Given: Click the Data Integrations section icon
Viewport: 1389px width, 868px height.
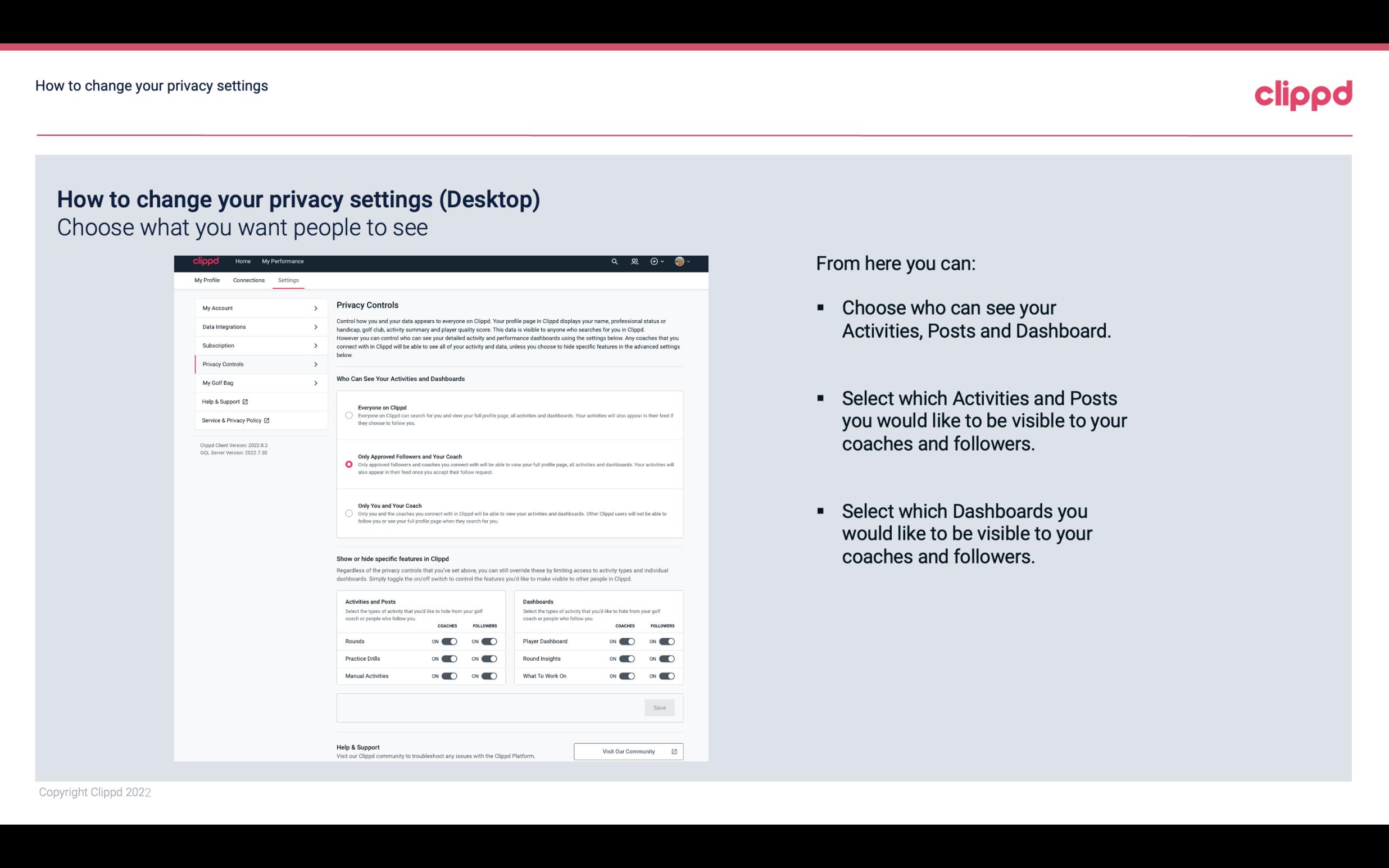Looking at the screenshot, I should tap(316, 327).
